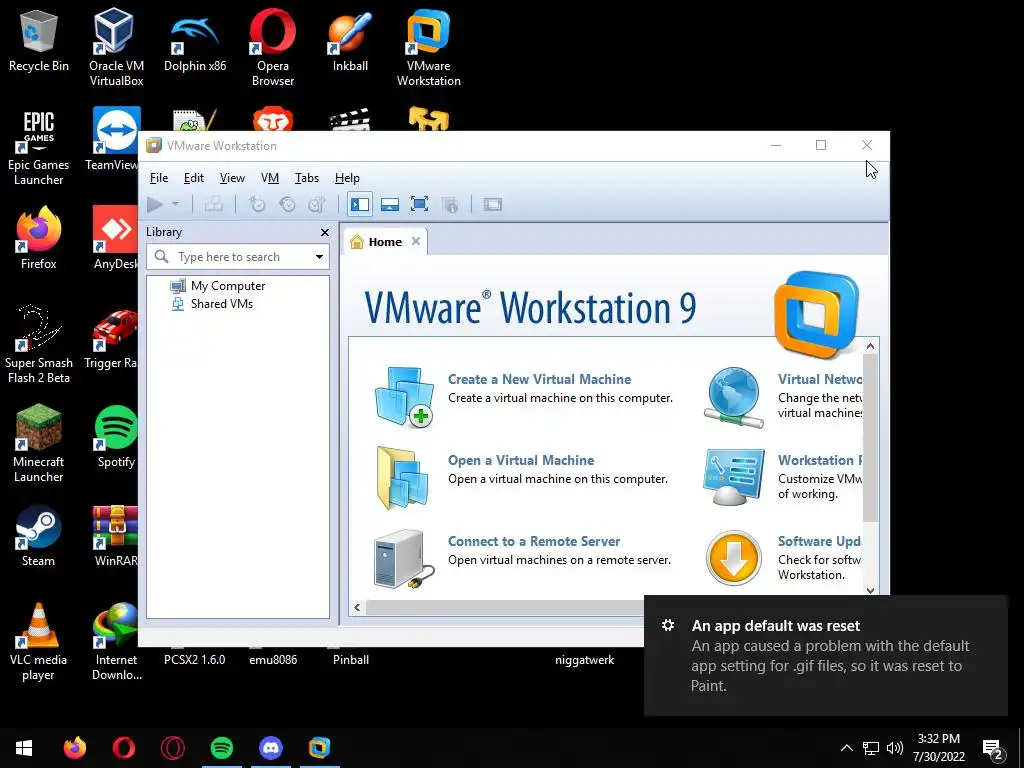Viewport: 1024px width, 768px height.
Task: Click the VLC media player desktop icon
Action: pos(39,643)
